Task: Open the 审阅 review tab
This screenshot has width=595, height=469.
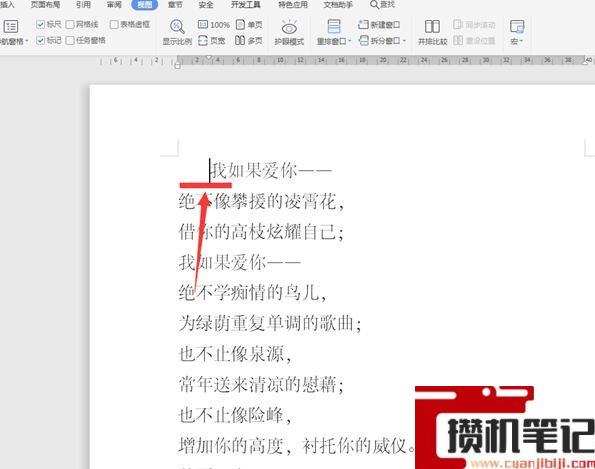Action: (114, 5)
